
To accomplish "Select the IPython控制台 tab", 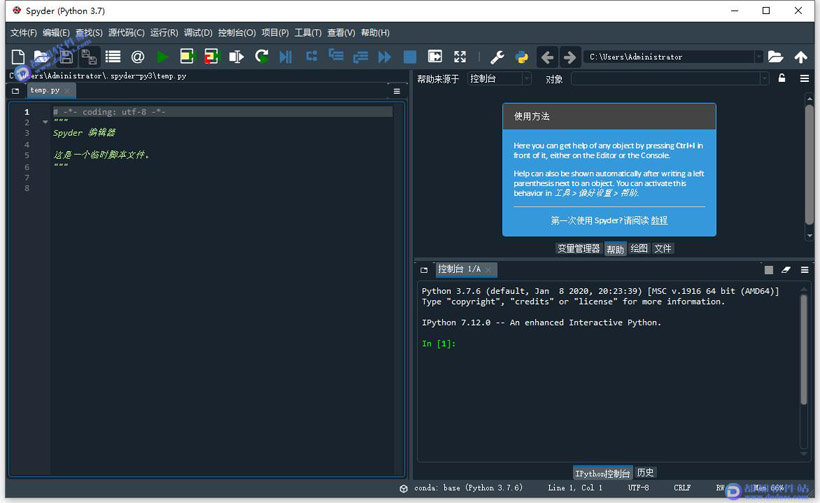I will (x=602, y=473).
